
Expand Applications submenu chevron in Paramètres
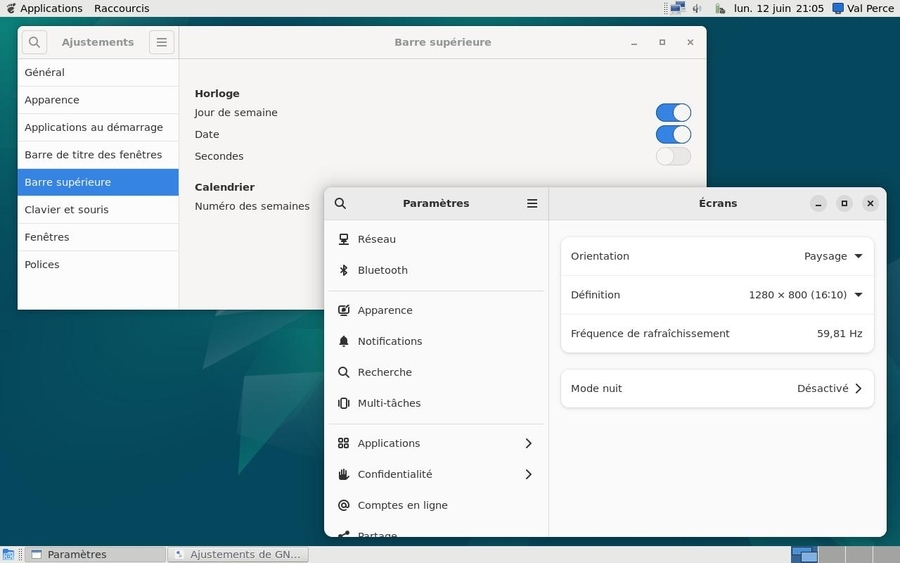coord(528,443)
